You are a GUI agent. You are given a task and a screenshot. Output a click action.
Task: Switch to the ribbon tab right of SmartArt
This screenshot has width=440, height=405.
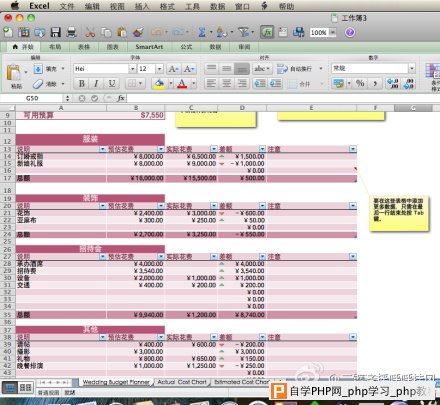tap(186, 47)
